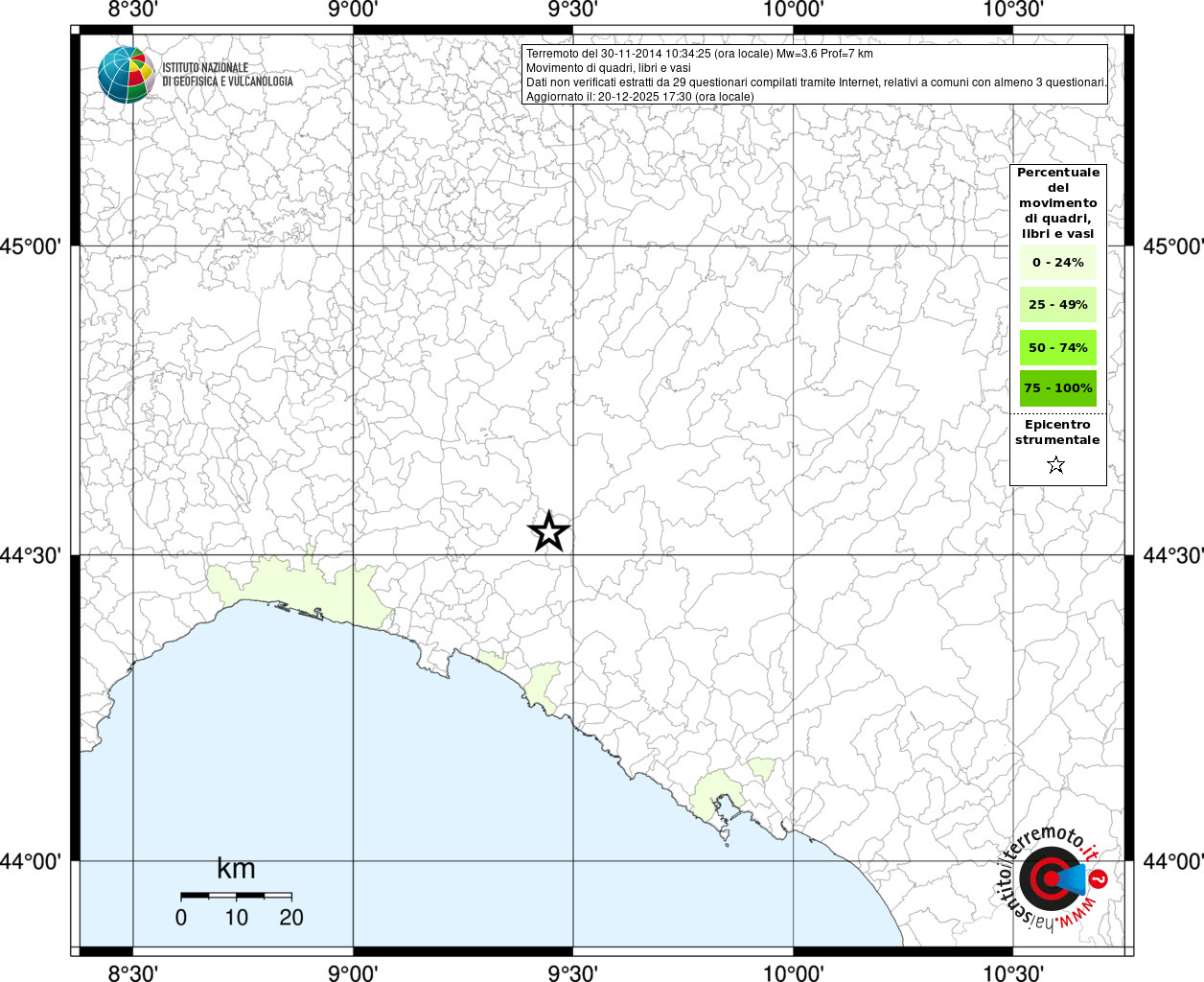Click the km scale bar
This screenshot has width=1204, height=982.
[237, 896]
